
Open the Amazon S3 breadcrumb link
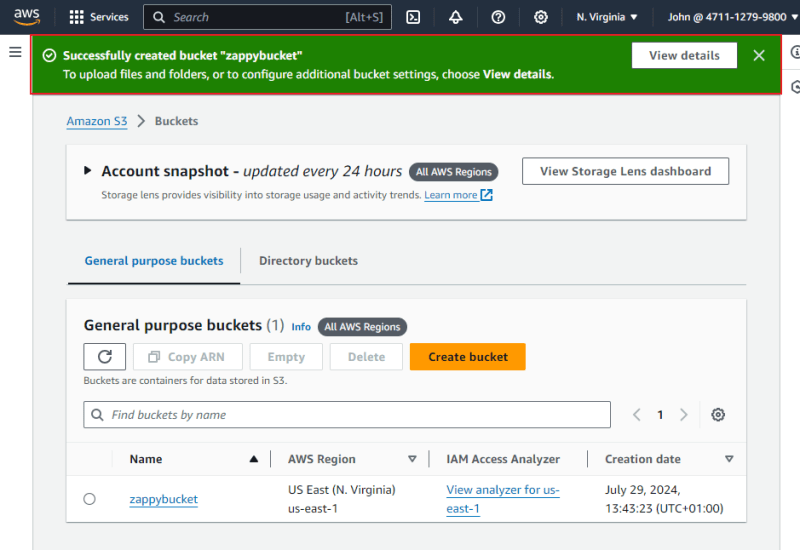click(97, 121)
